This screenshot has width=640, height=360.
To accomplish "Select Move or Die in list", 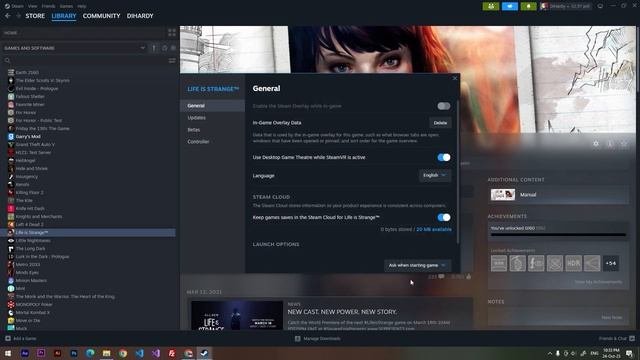I will click(x=28, y=320).
